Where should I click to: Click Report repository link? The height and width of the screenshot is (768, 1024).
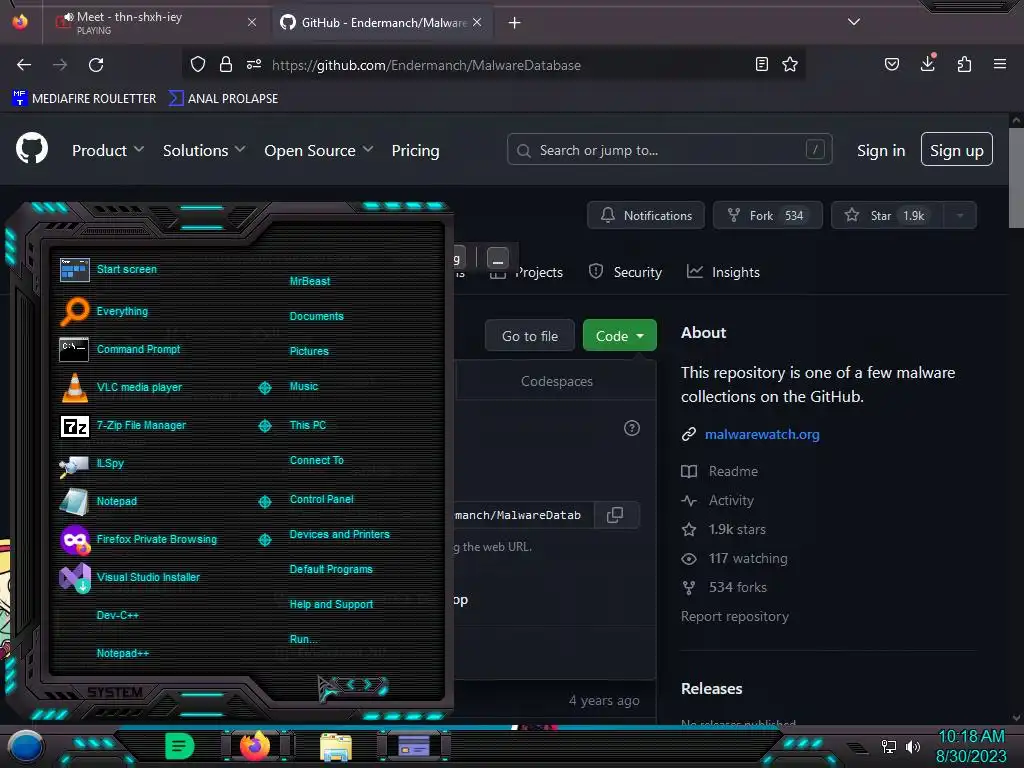click(735, 616)
